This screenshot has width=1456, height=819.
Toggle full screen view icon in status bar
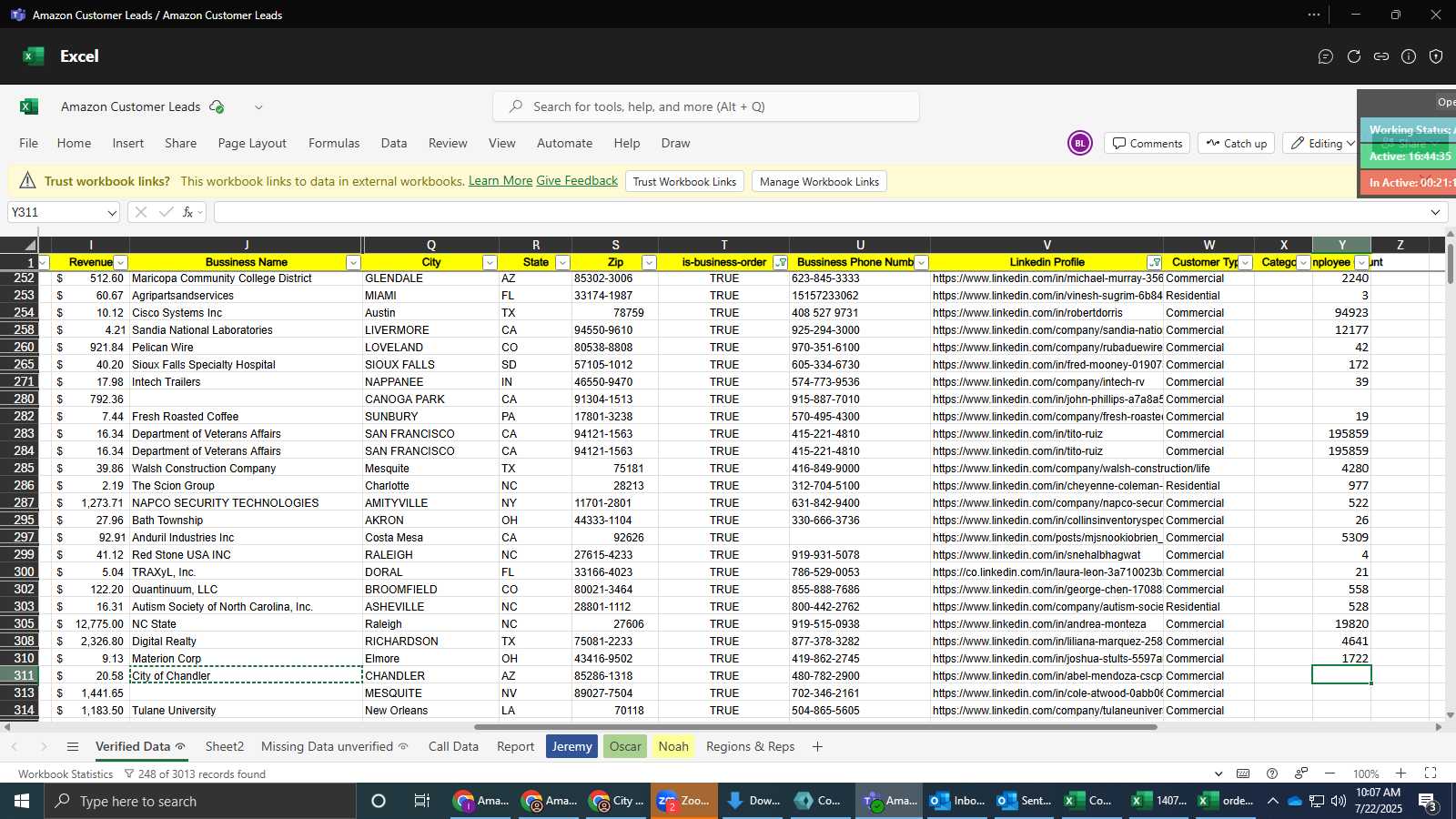1431,773
